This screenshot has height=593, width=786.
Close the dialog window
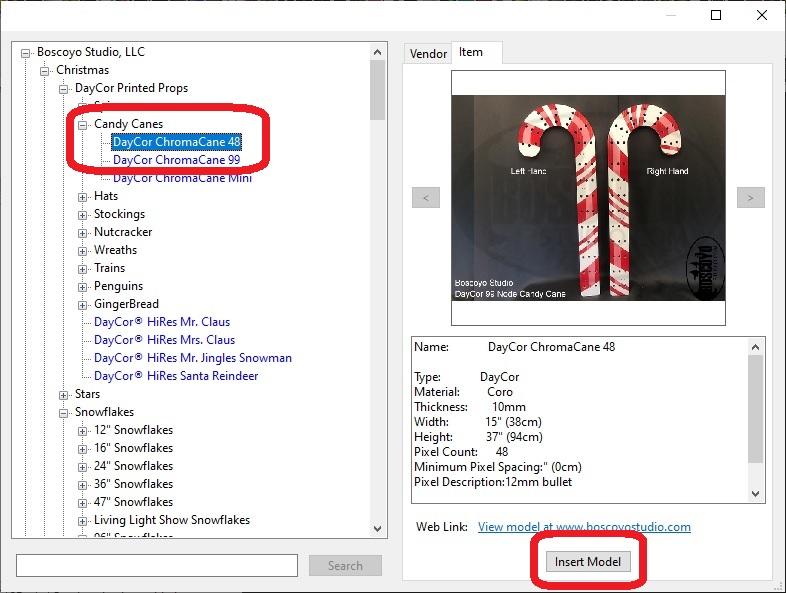(762, 15)
